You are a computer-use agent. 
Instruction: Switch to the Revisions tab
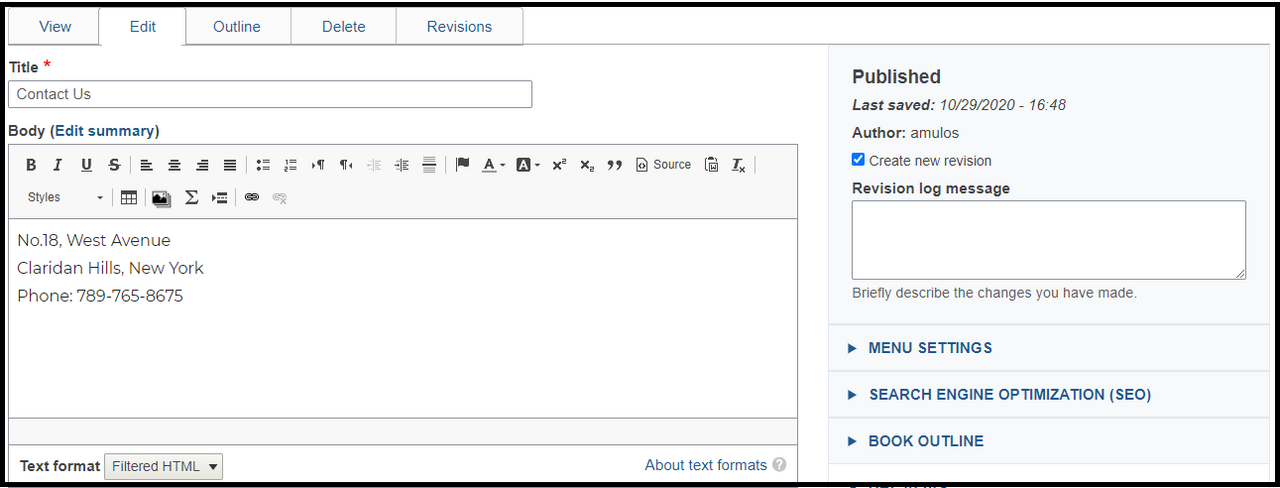pos(459,27)
